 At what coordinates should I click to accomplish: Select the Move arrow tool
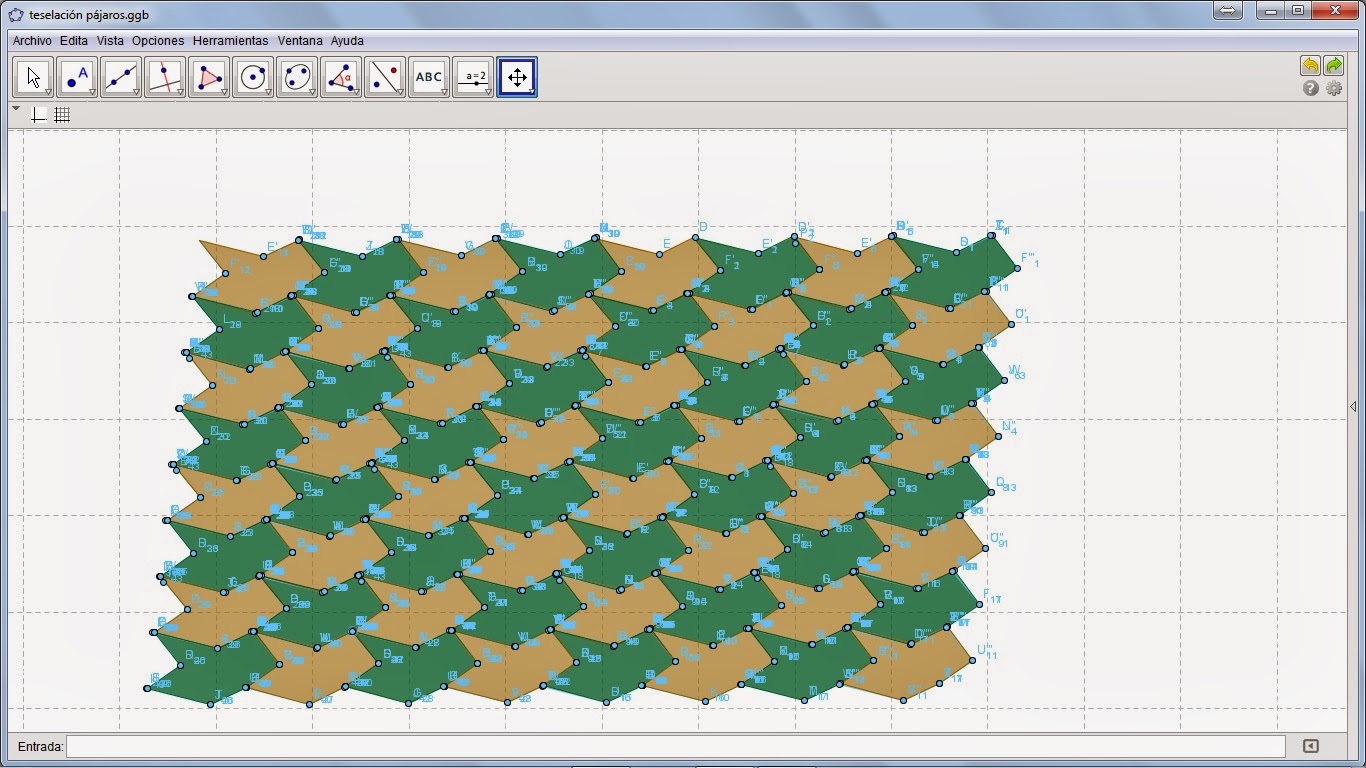[33, 77]
